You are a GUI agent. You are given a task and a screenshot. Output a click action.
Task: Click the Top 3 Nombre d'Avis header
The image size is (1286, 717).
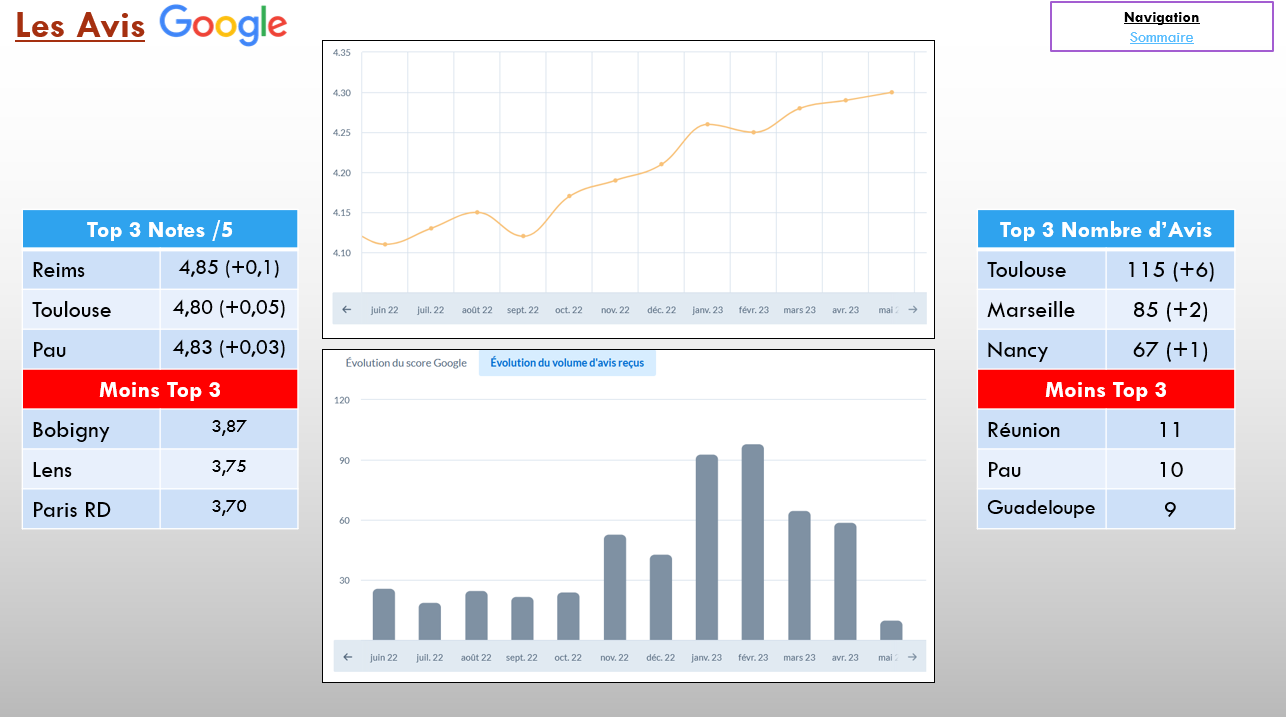click(x=1105, y=230)
